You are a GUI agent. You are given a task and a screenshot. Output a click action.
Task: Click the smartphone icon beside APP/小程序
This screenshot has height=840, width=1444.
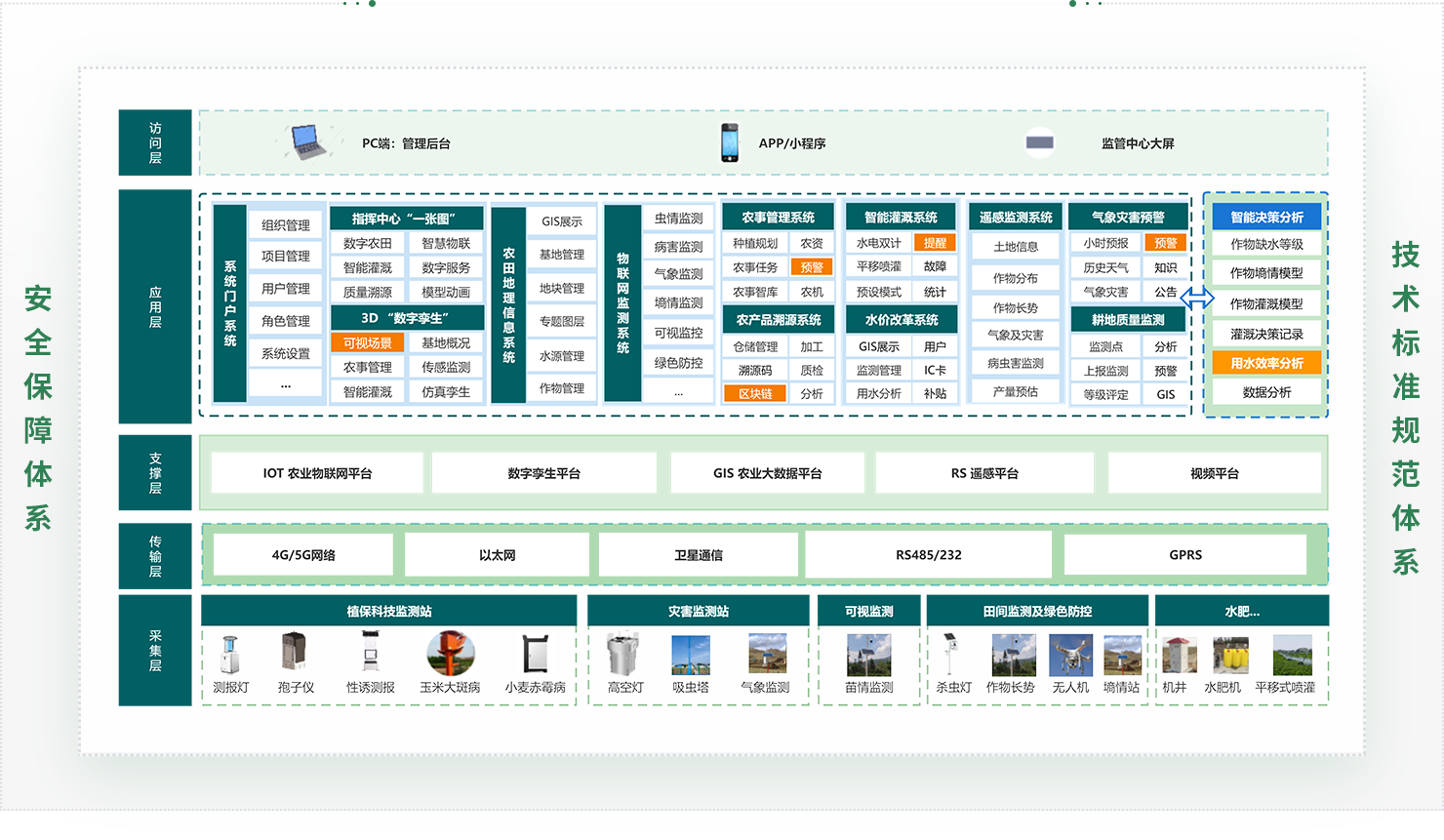tap(729, 142)
